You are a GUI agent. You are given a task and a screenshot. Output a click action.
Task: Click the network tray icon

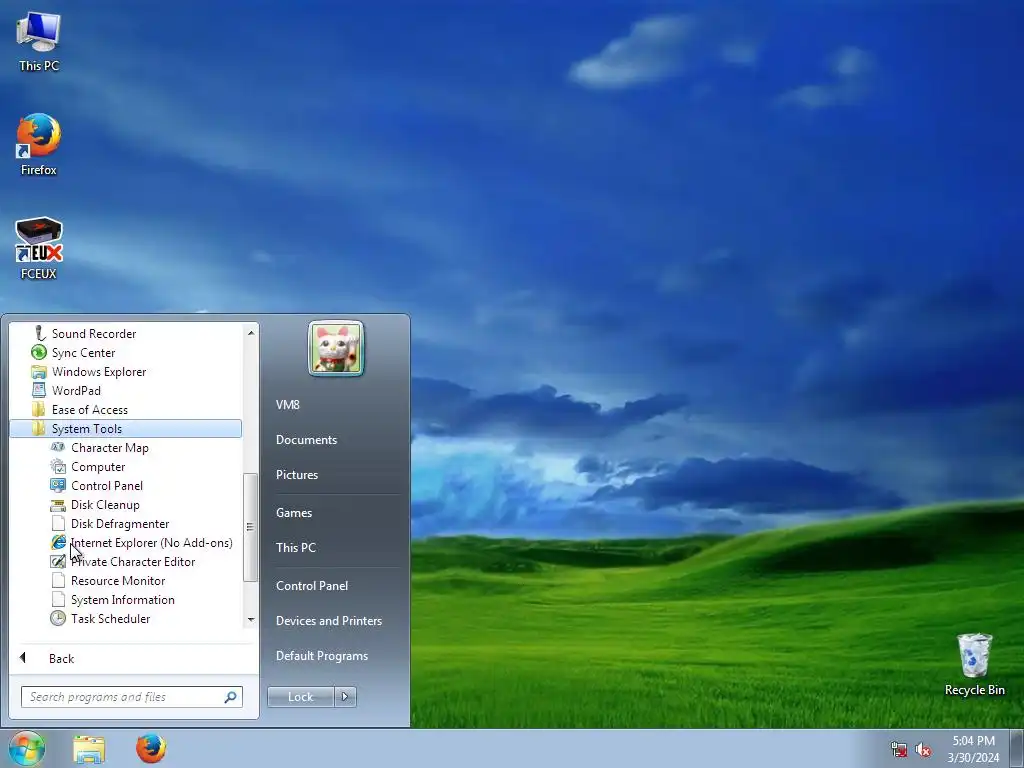pyautogui.click(x=899, y=750)
